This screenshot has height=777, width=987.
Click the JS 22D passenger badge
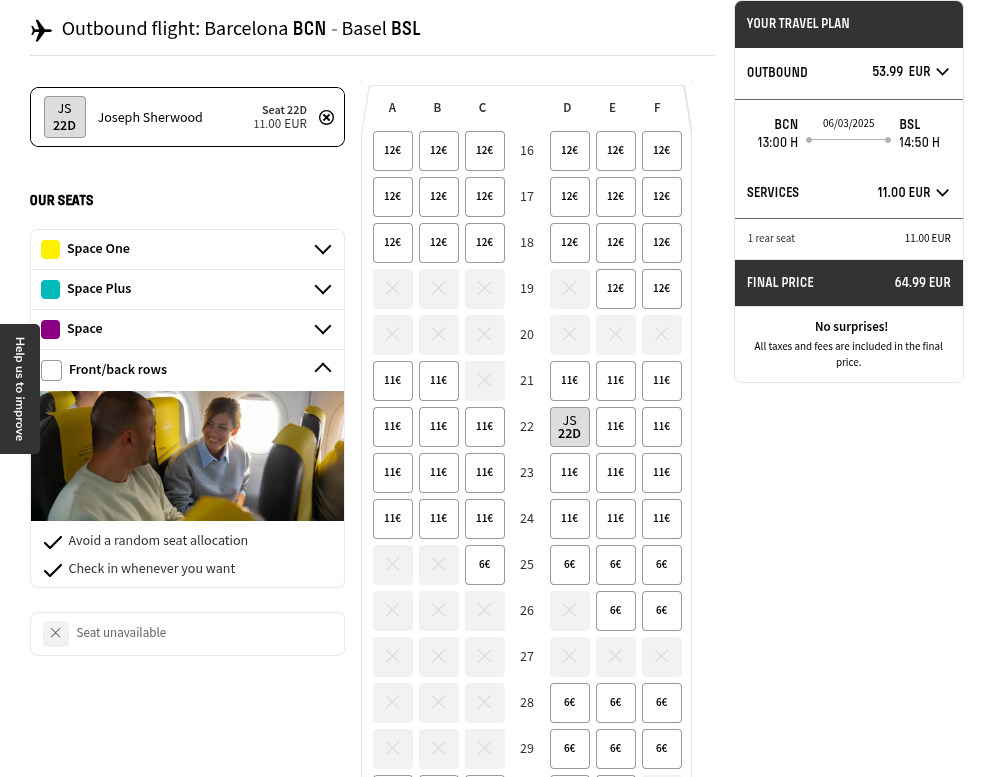tap(65, 117)
